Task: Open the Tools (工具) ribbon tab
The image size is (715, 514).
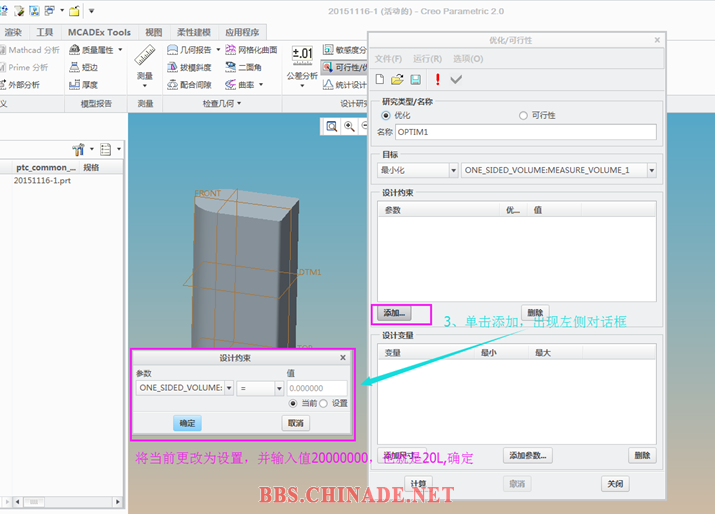Action: click(45, 32)
